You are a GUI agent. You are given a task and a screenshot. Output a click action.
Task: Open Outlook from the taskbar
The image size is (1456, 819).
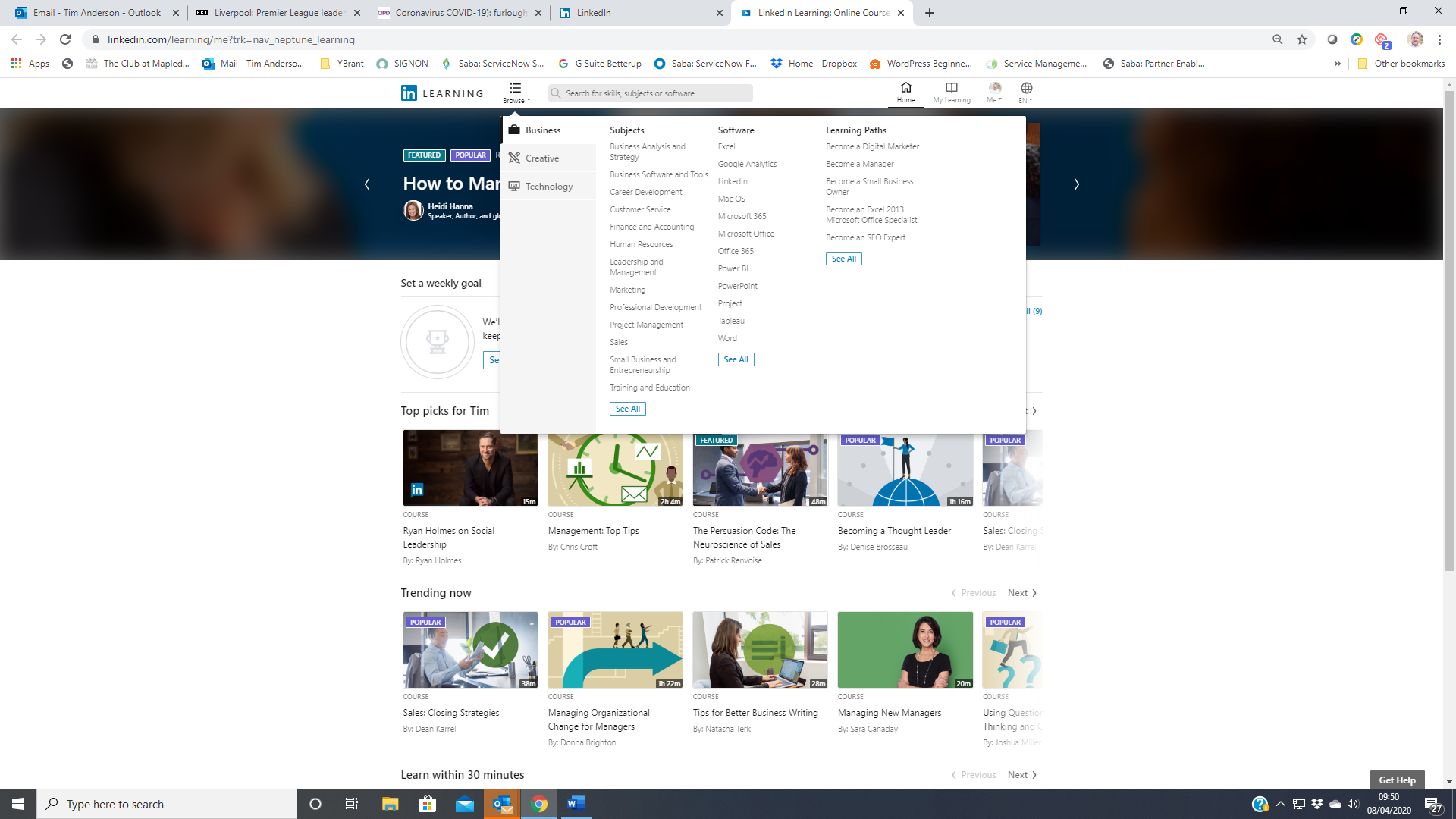click(x=502, y=804)
